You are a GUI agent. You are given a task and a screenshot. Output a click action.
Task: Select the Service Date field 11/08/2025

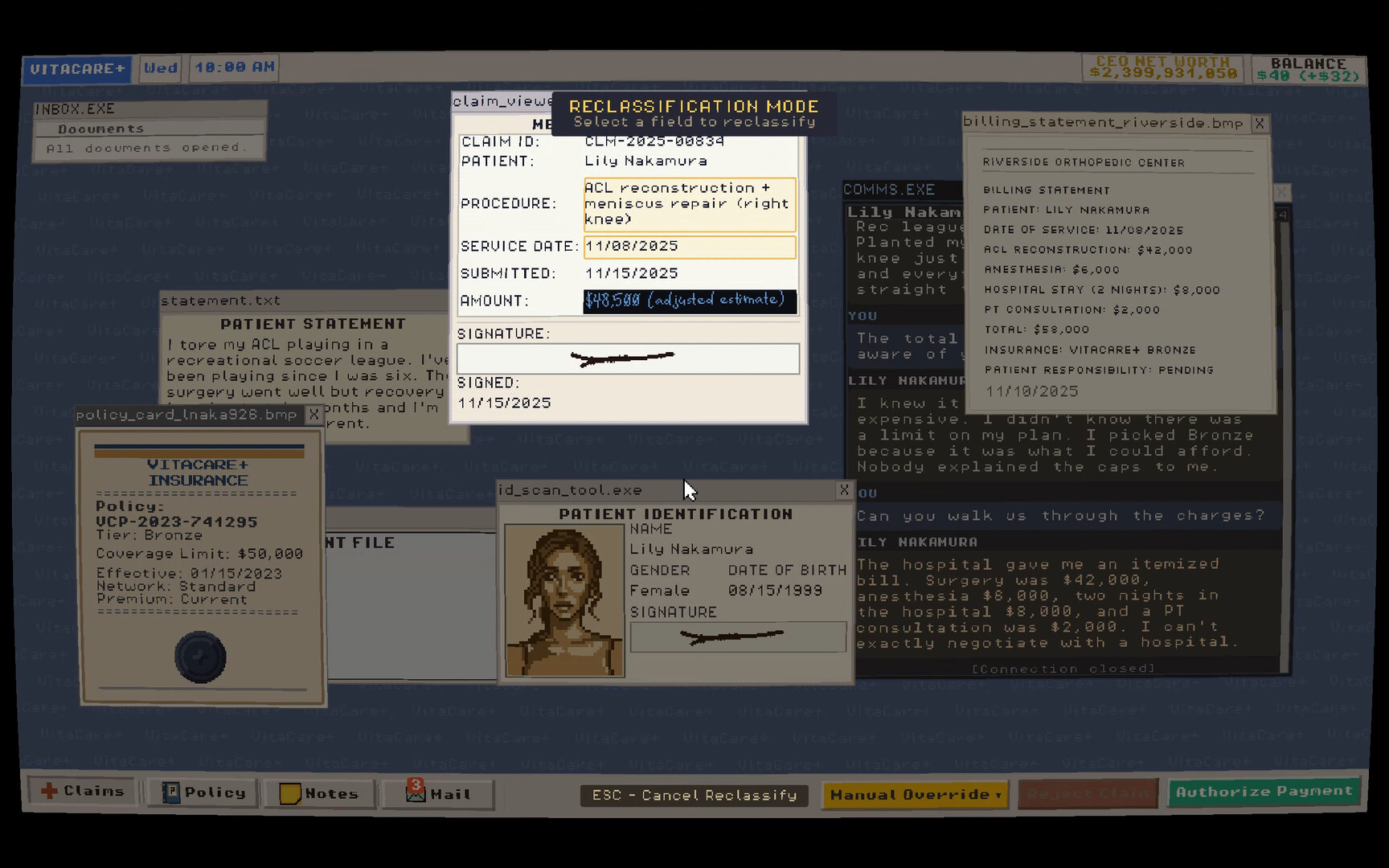[x=689, y=247]
